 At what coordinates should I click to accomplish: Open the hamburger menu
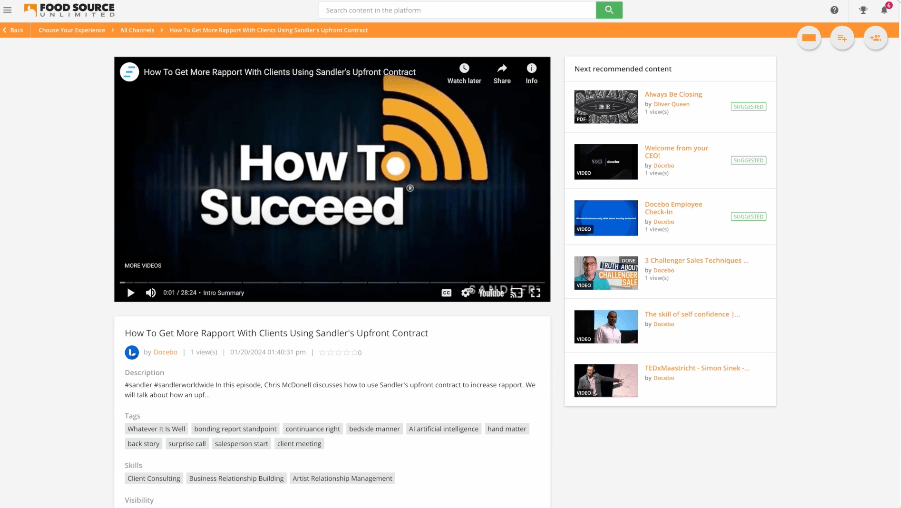pos(8,10)
